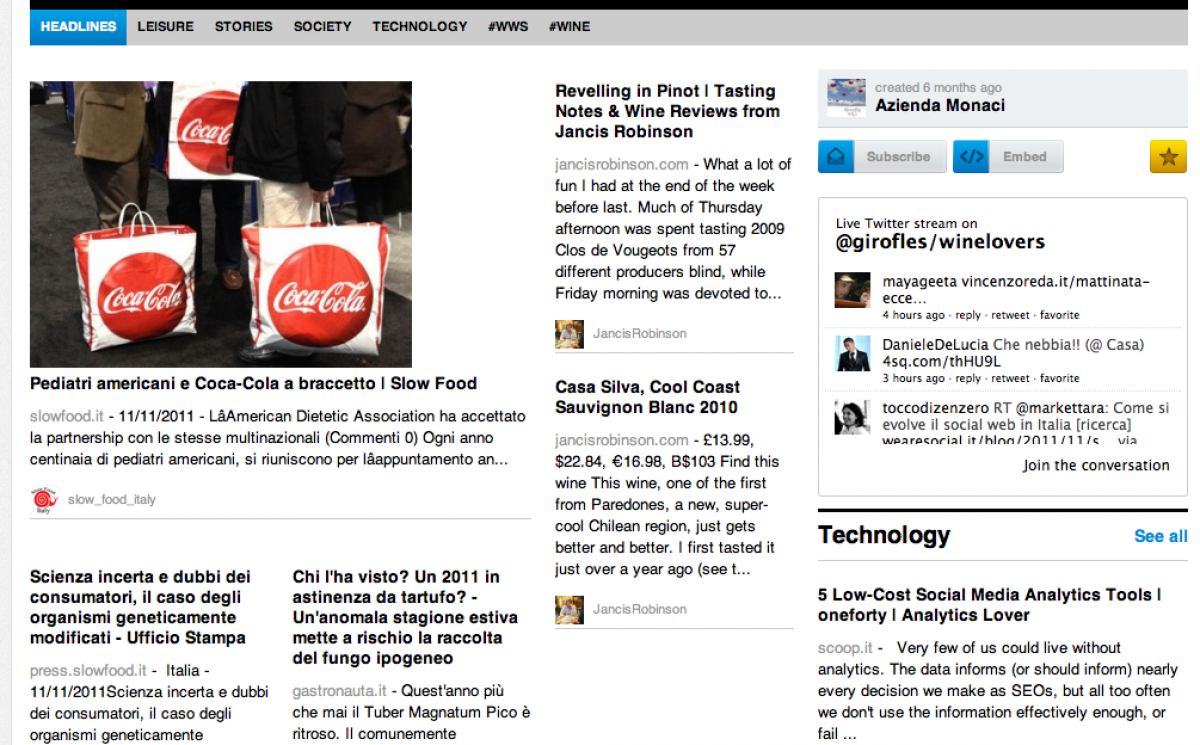
Task: Open the Azienda Monaci profile name
Action: tap(940, 106)
